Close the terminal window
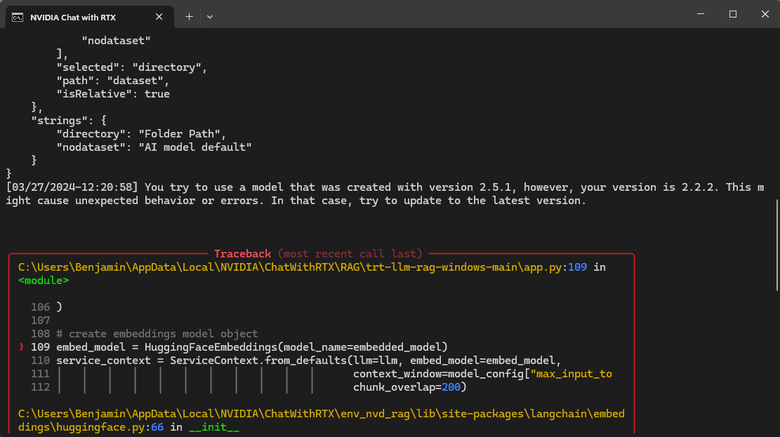The width and height of the screenshot is (780, 437). pyautogui.click(x=765, y=14)
